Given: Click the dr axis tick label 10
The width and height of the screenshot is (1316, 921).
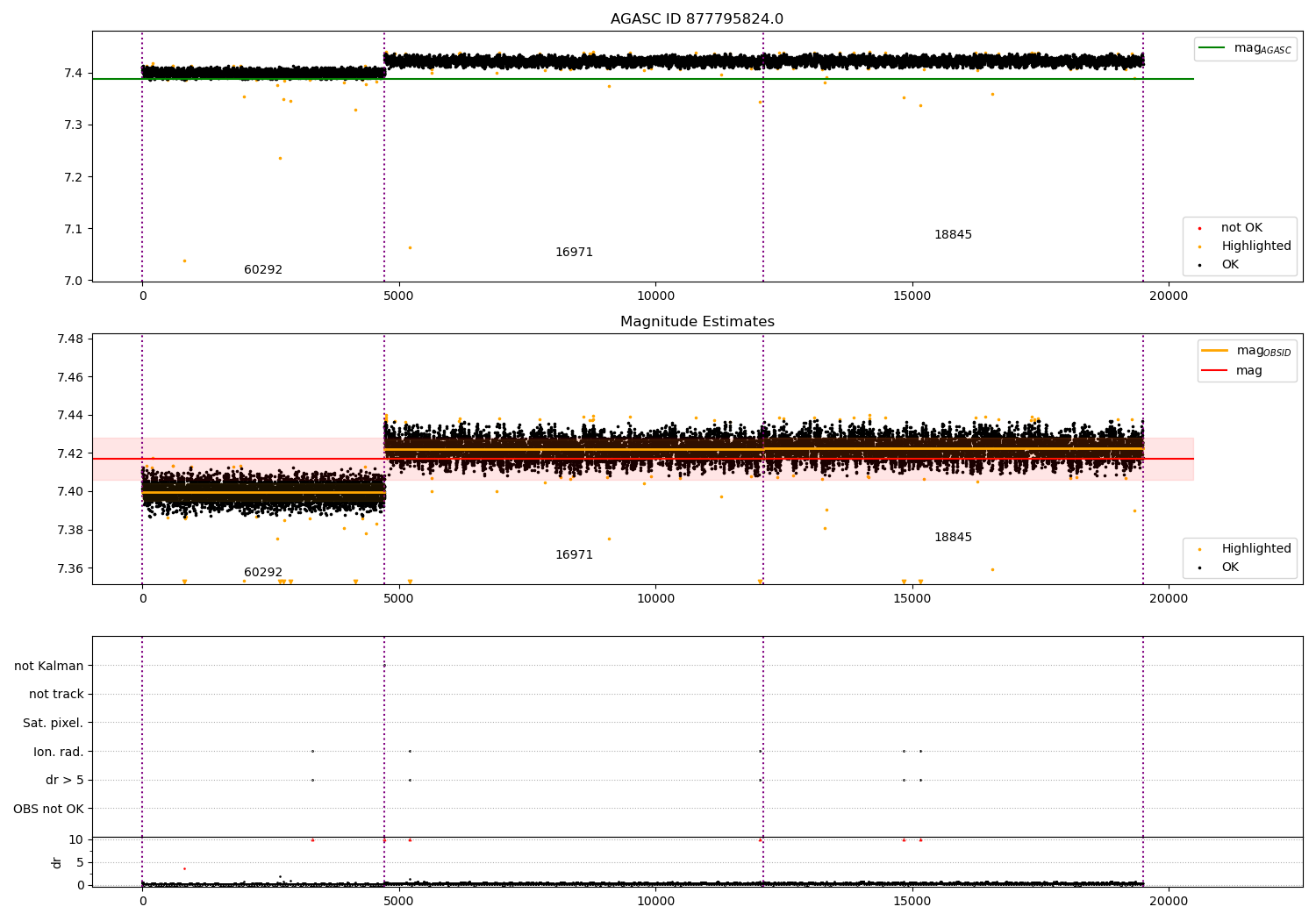Looking at the screenshot, I should point(75,840).
